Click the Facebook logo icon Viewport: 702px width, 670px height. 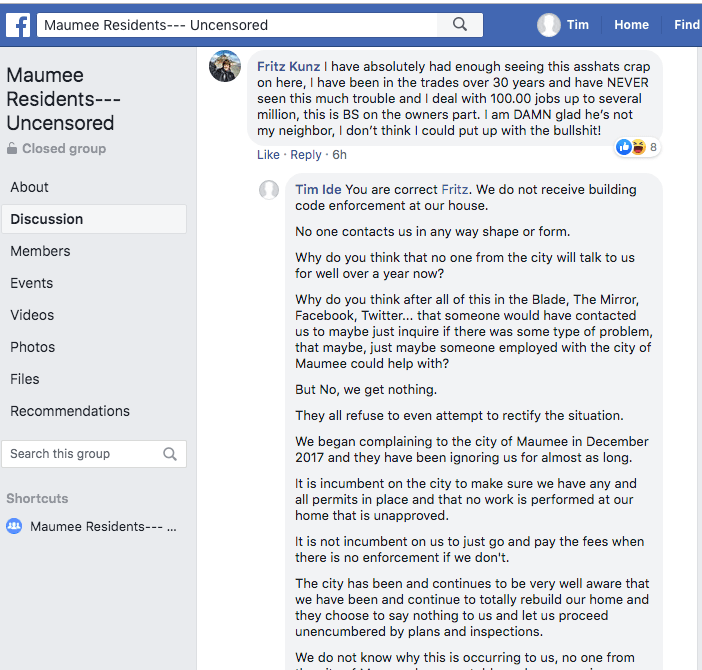pos(17,25)
